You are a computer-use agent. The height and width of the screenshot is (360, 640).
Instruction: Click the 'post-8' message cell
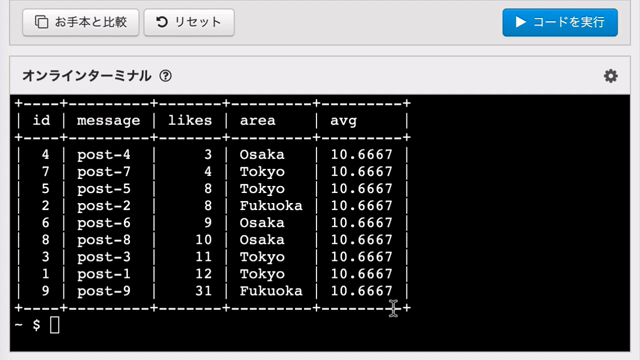(104, 240)
